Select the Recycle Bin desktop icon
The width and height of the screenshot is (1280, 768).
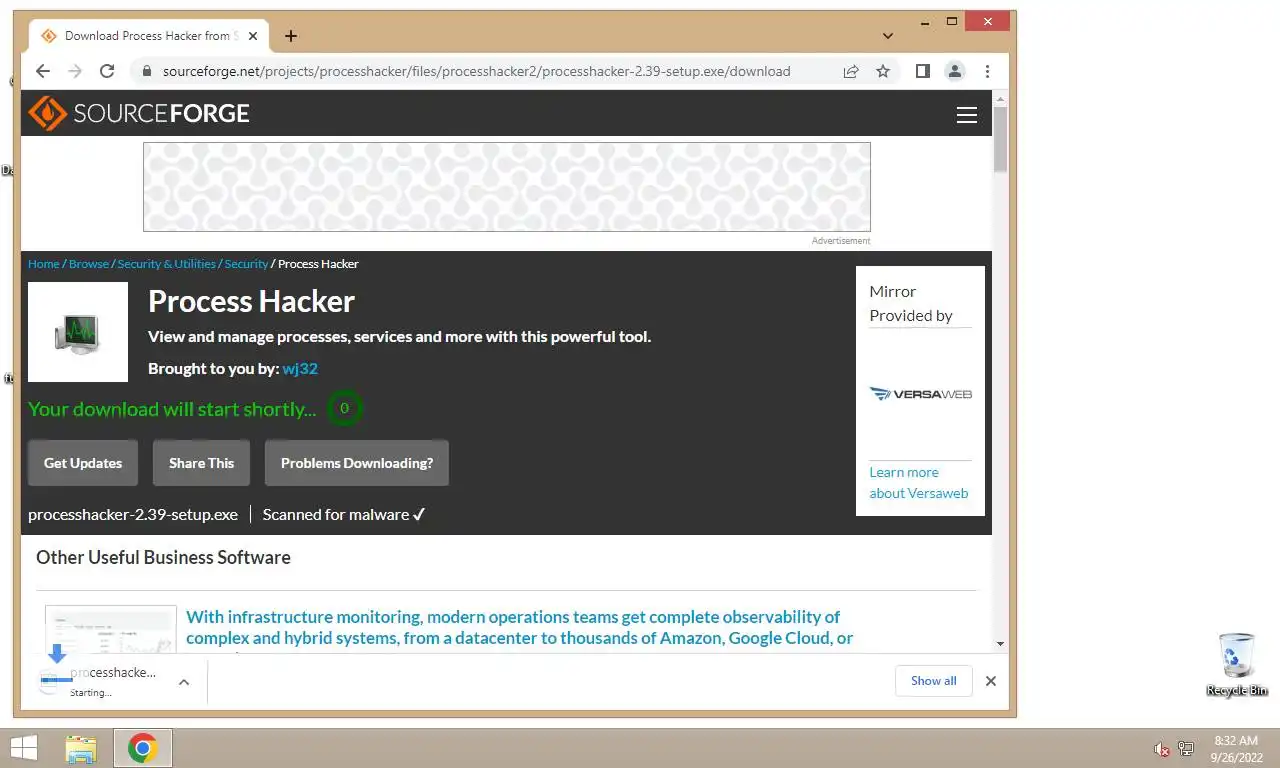pyautogui.click(x=1237, y=665)
